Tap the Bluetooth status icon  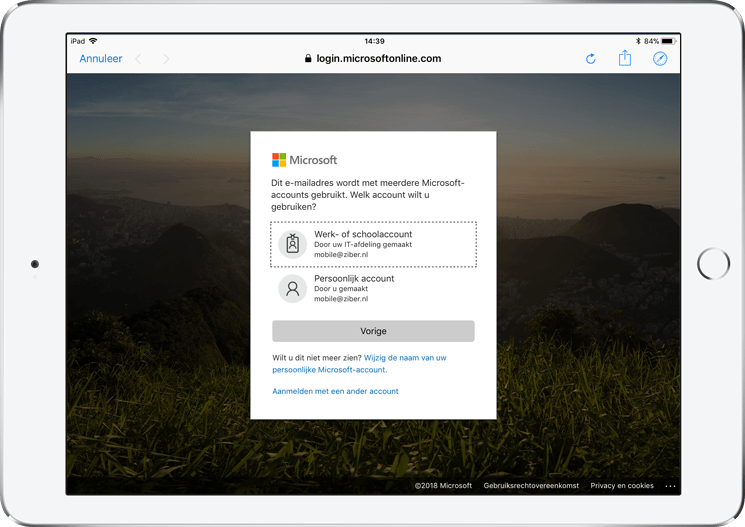tap(639, 41)
